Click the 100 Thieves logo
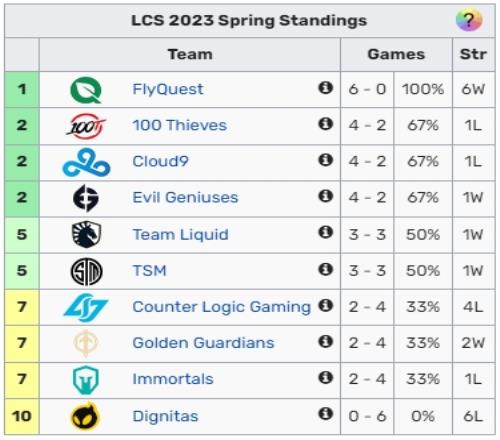 [86, 126]
